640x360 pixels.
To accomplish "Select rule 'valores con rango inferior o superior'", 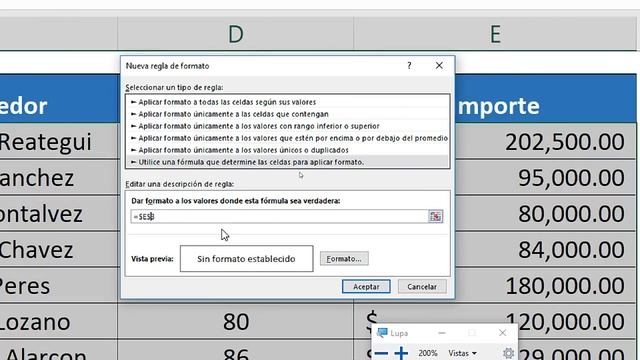I will pos(287,126).
